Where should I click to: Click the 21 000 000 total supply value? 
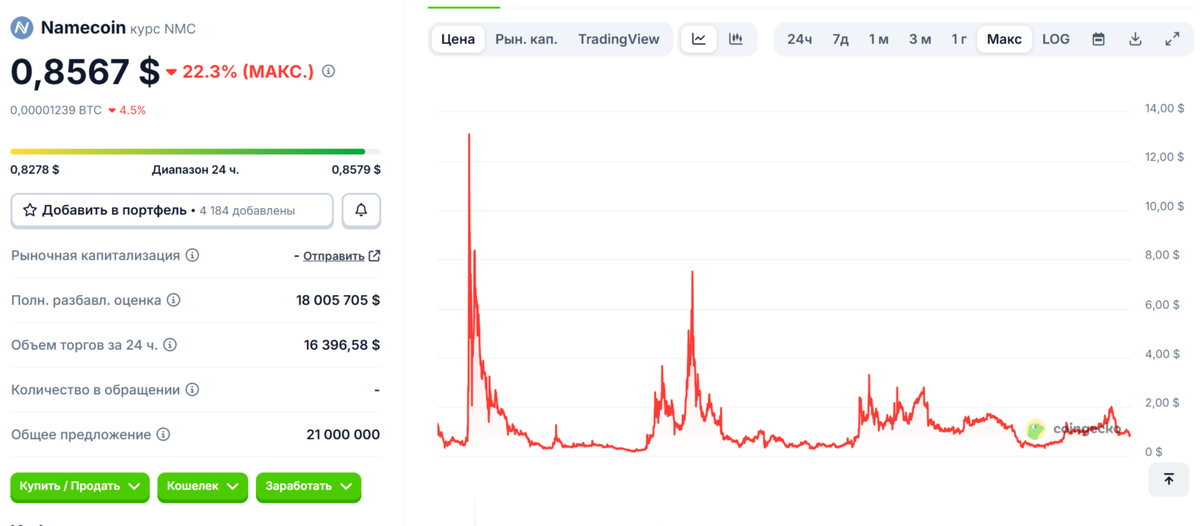(x=343, y=435)
